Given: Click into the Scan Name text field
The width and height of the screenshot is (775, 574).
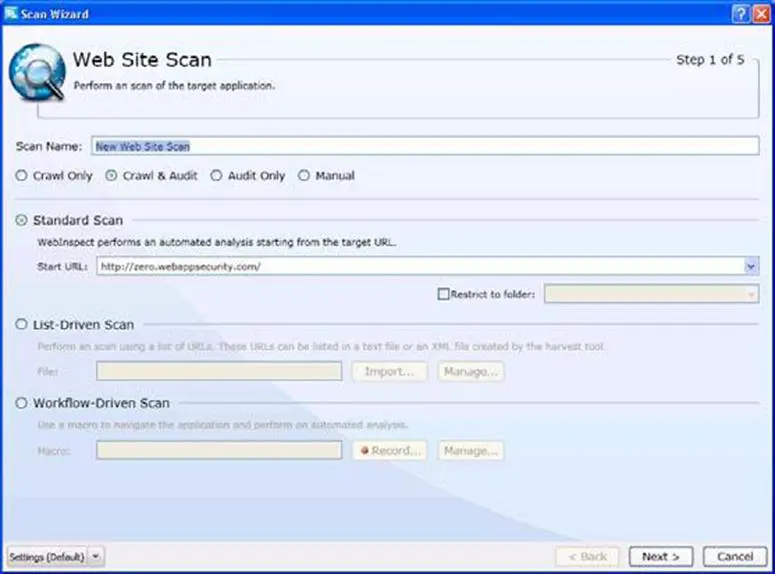Looking at the screenshot, I should 425,146.
